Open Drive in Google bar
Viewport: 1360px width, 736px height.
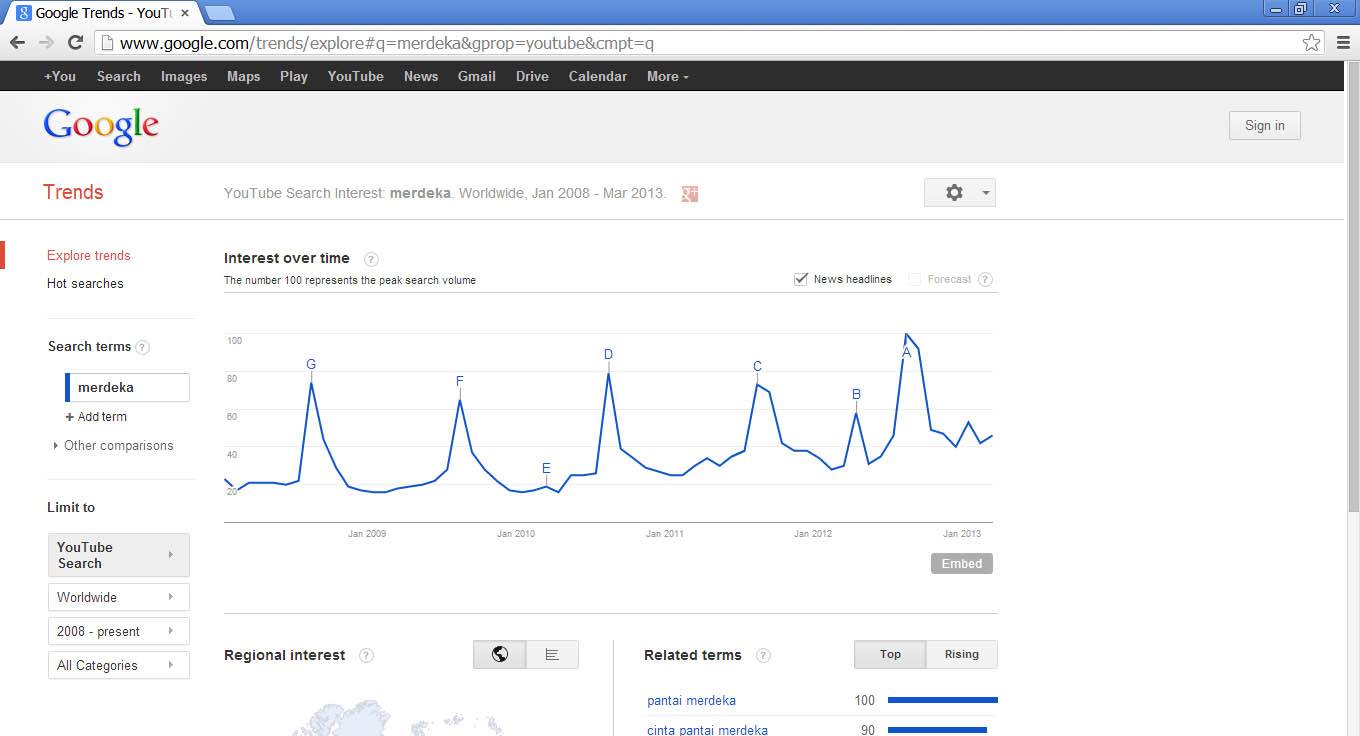pyautogui.click(x=532, y=76)
